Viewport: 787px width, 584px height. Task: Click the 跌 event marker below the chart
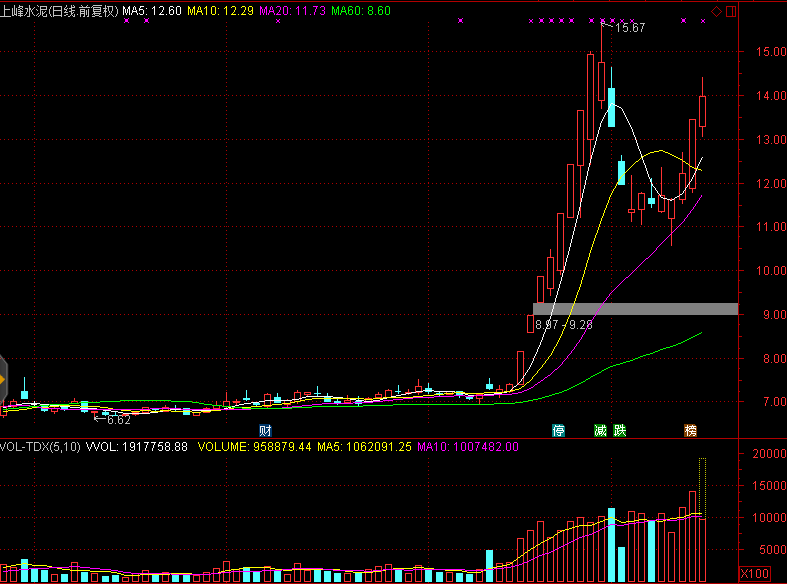620,431
